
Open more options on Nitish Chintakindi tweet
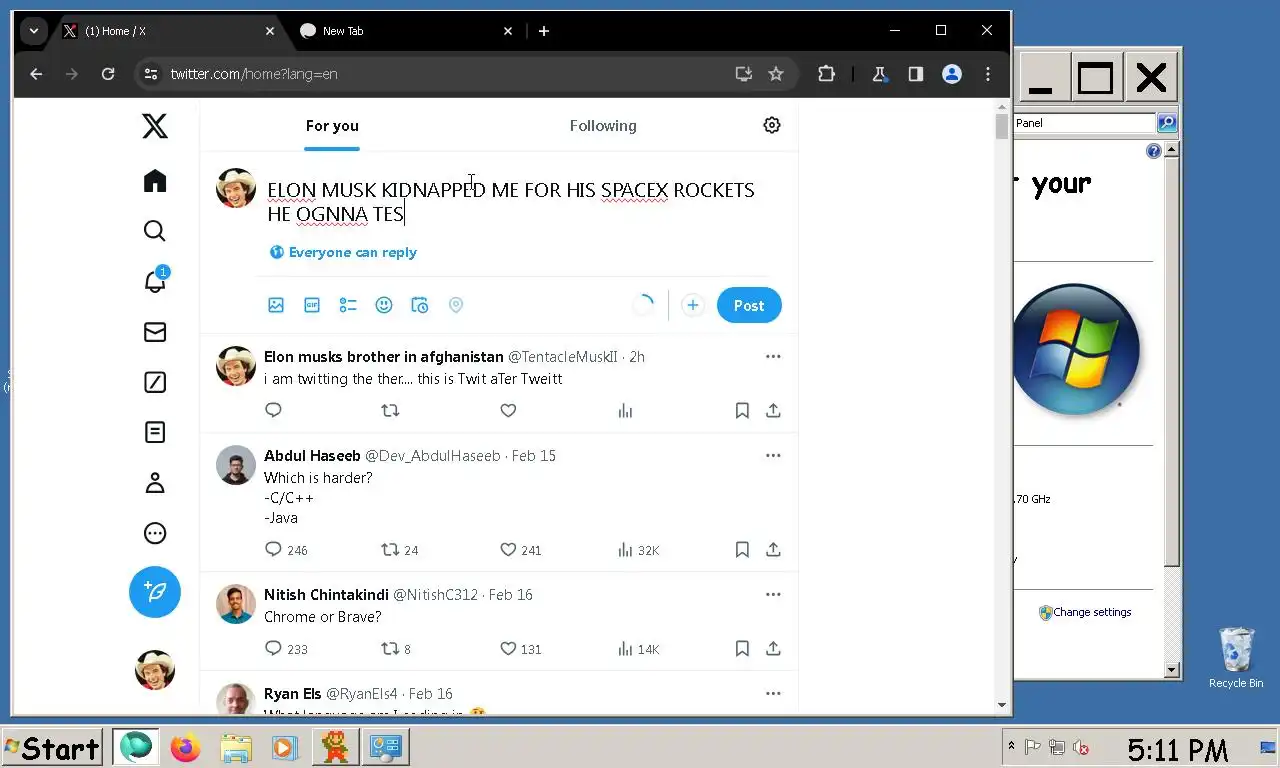773,594
